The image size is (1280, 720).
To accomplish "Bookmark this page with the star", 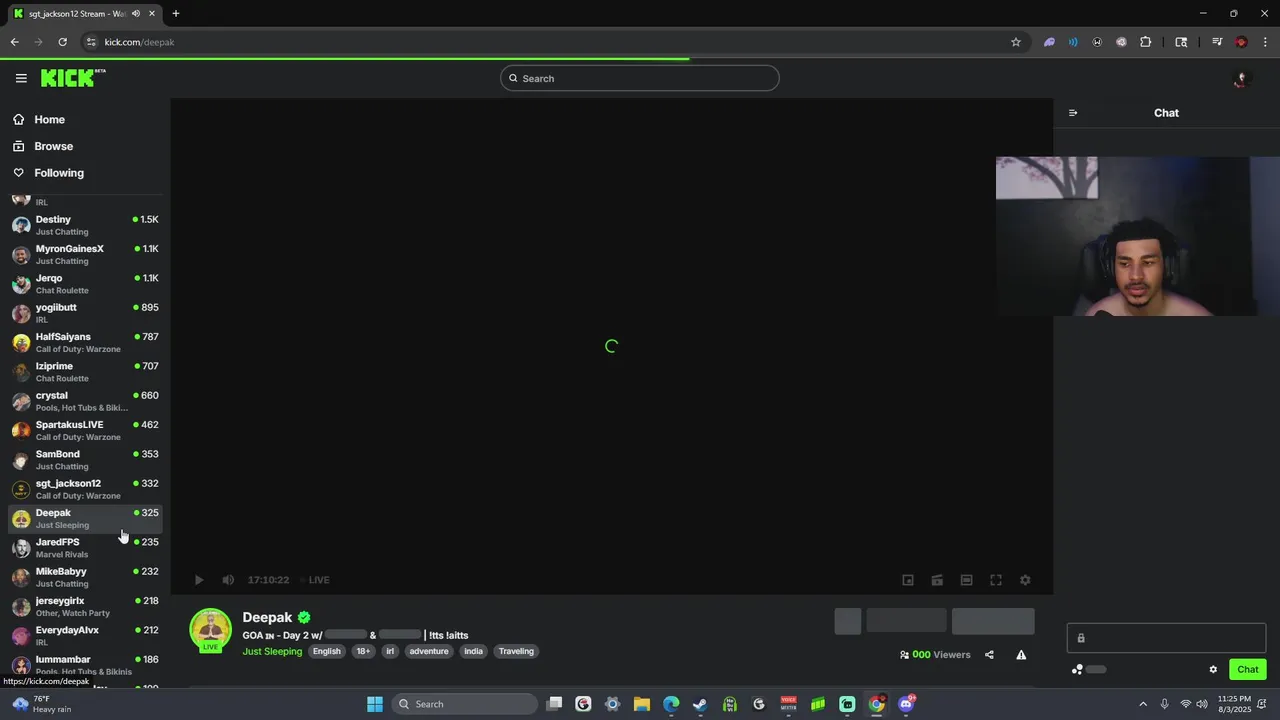I will [1016, 42].
